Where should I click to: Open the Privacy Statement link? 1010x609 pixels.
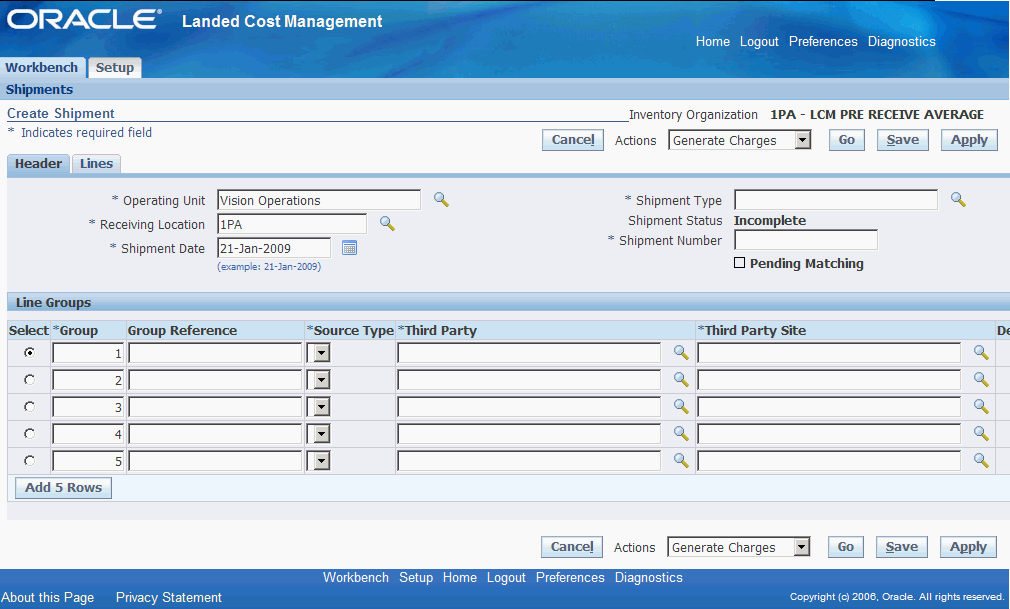(169, 597)
